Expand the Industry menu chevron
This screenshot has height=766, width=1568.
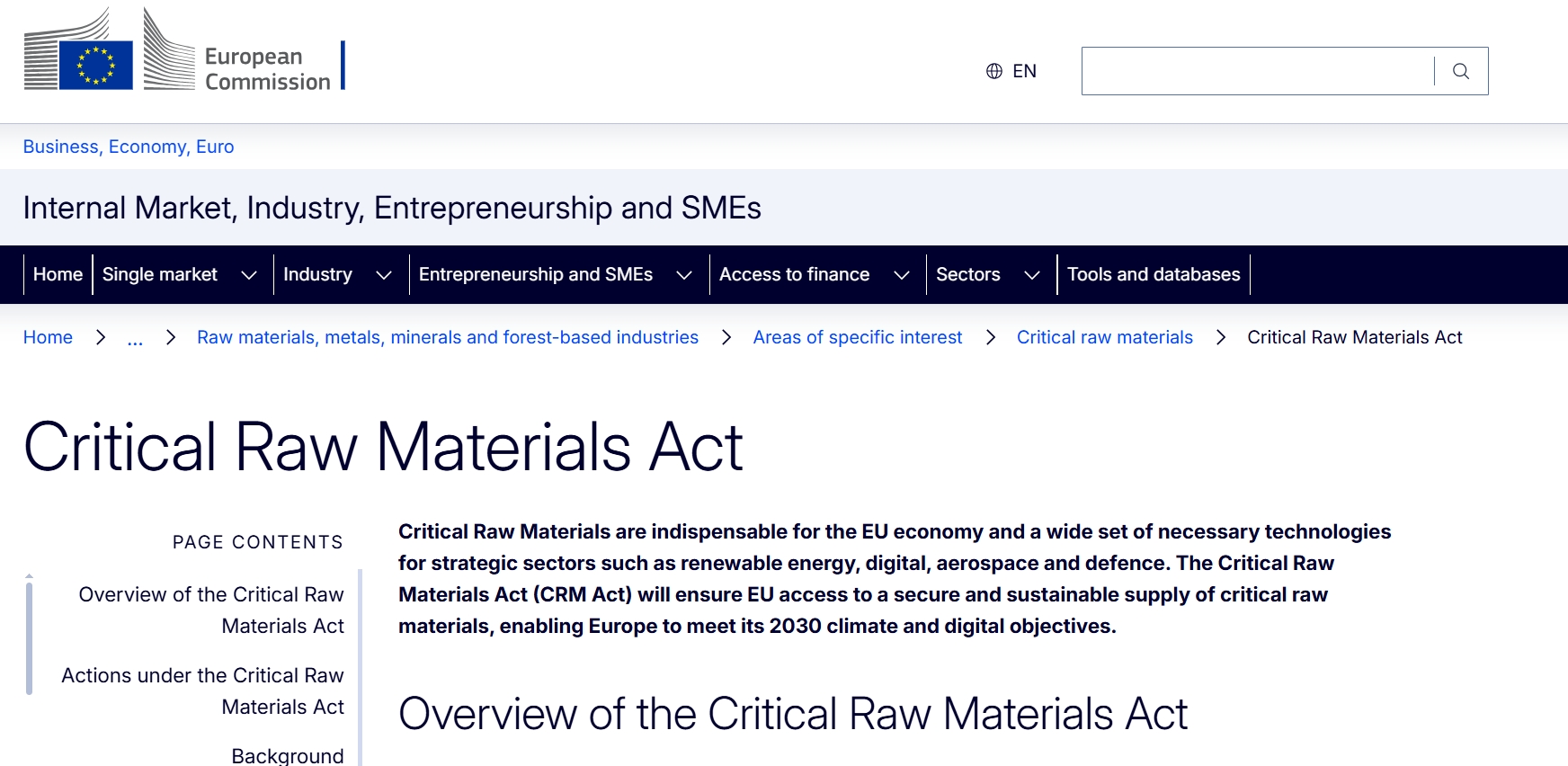point(384,275)
